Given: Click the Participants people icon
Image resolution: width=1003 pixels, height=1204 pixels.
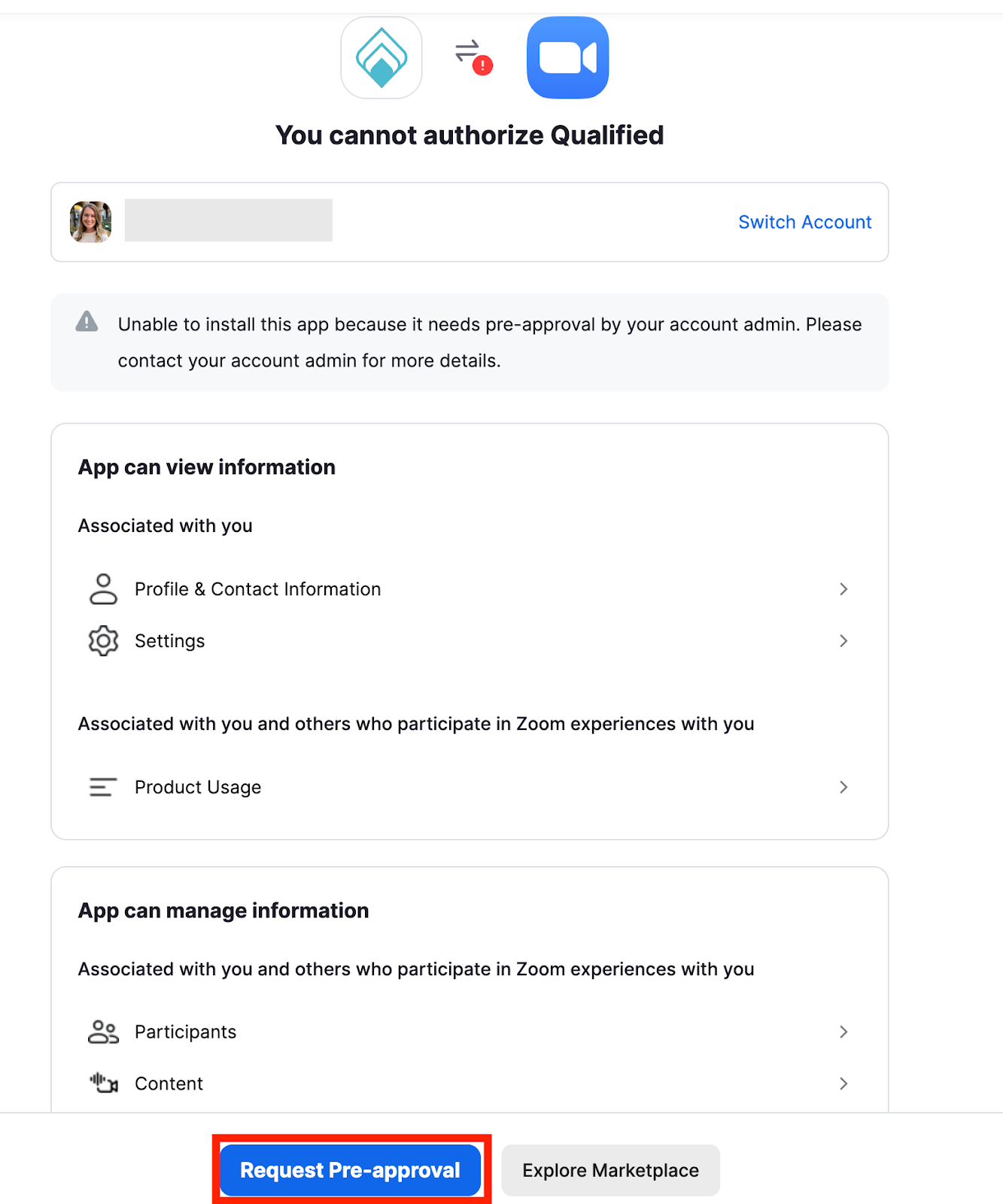Looking at the screenshot, I should [x=103, y=1032].
